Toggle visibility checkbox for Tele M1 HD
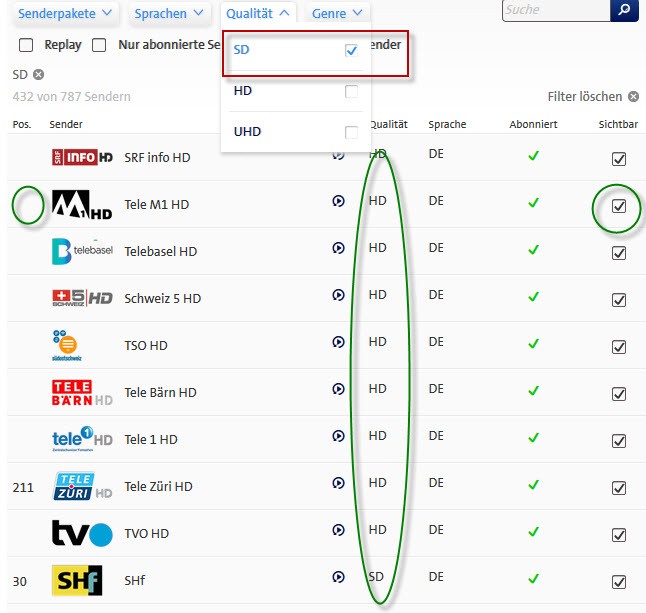 [619, 206]
